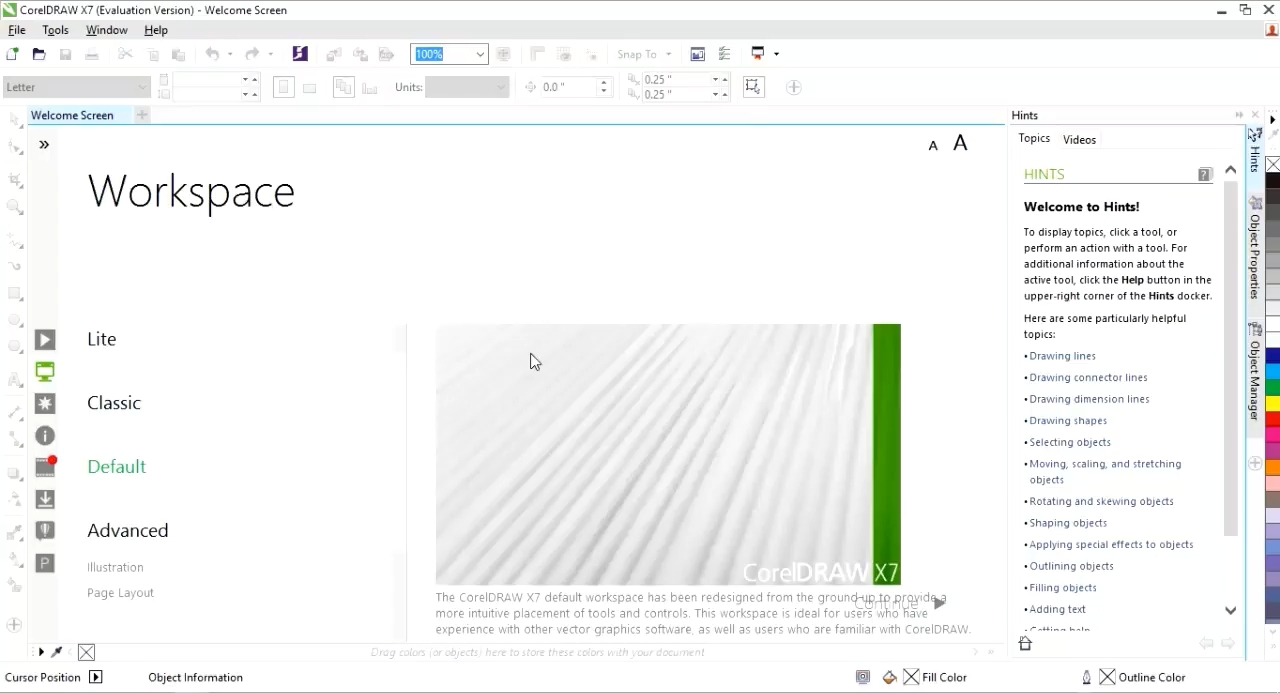The image size is (1280, 693).
Task: Select the Illustration workspace option
Action: pyautogui.click(x=115, y=567)
